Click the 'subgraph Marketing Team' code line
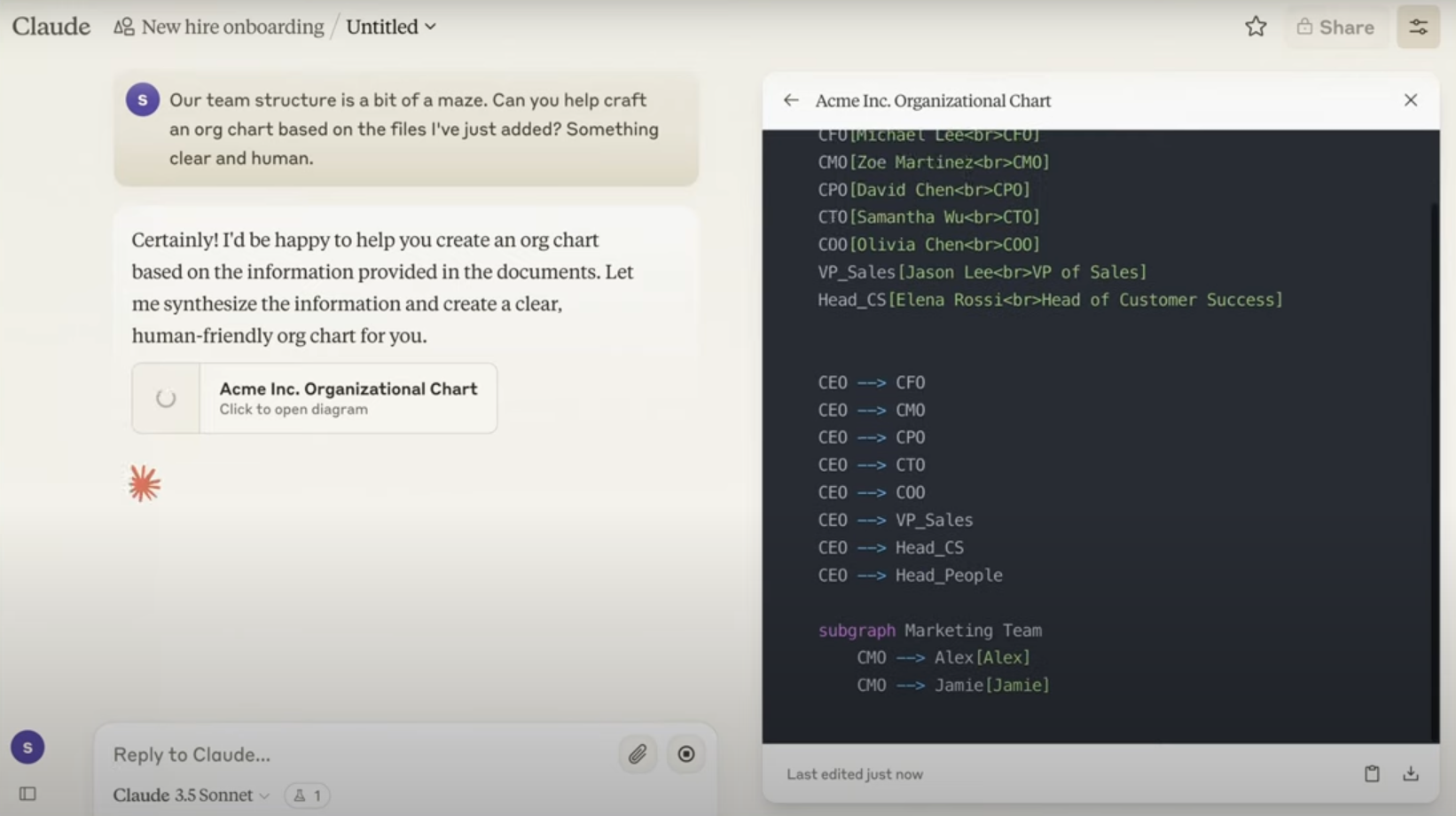 (930, 631)
